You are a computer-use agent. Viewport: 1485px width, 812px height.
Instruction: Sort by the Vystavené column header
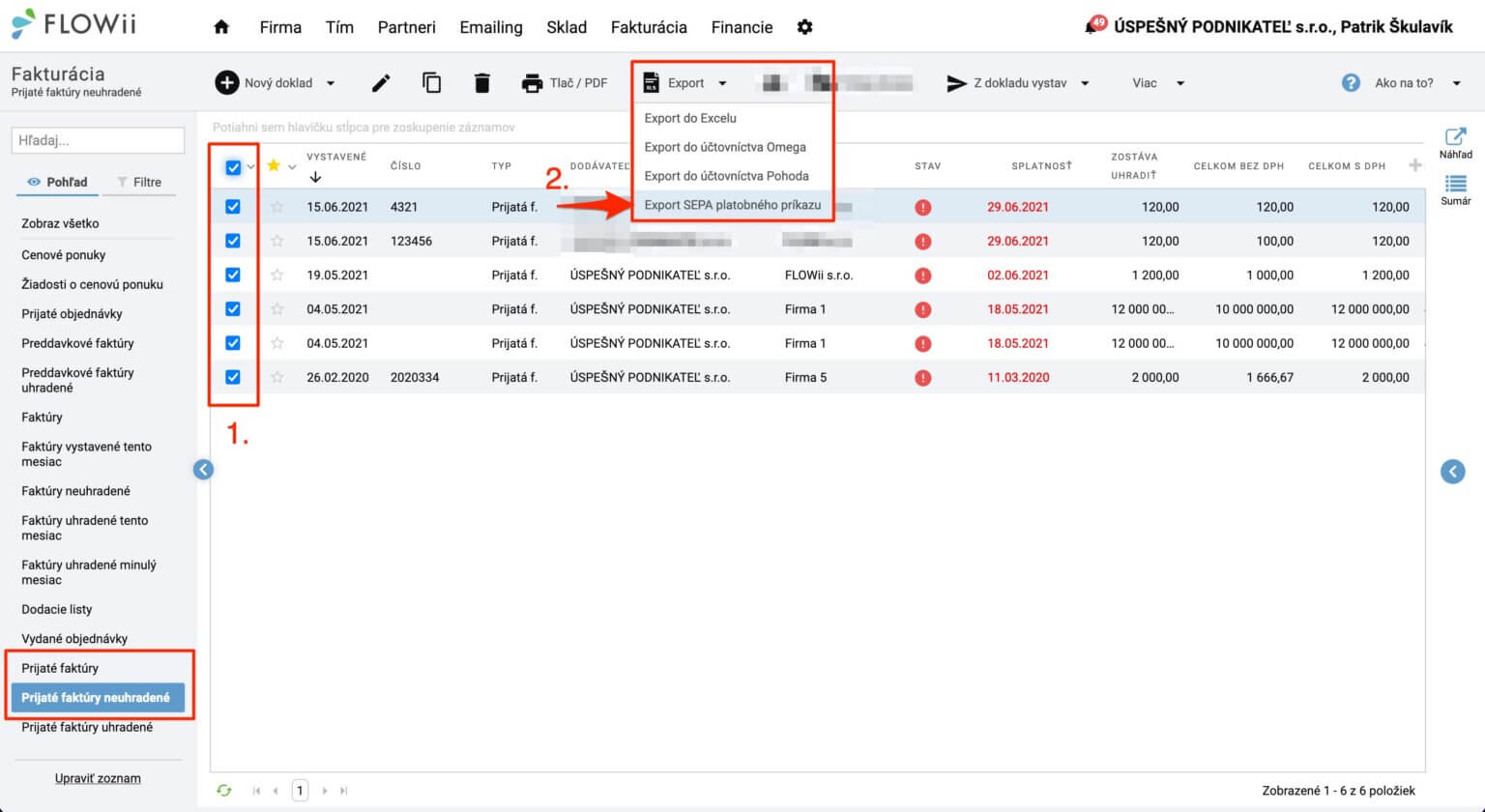point(336,157)
